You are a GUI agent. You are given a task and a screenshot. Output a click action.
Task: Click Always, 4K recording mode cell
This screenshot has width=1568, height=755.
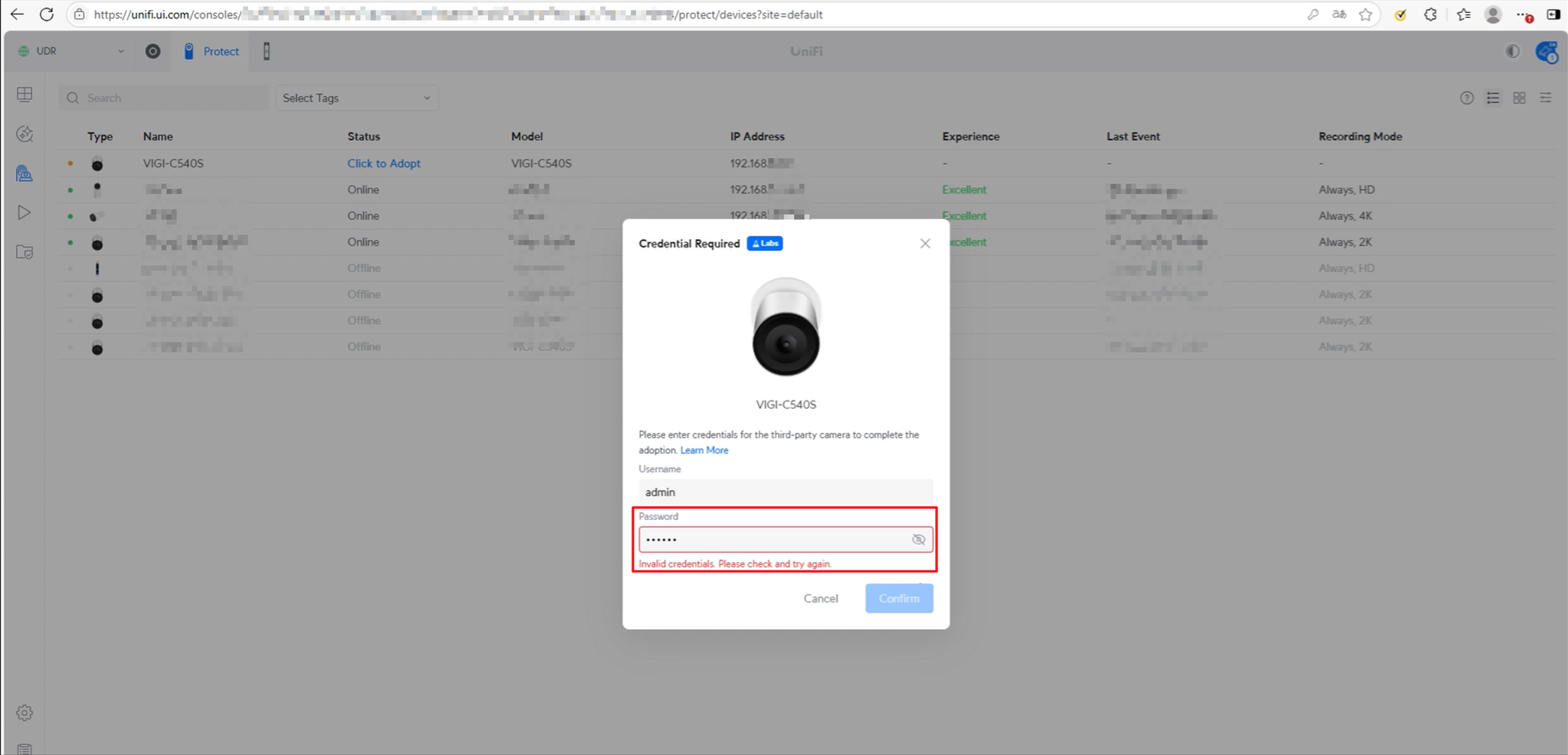coord(1345,216)
